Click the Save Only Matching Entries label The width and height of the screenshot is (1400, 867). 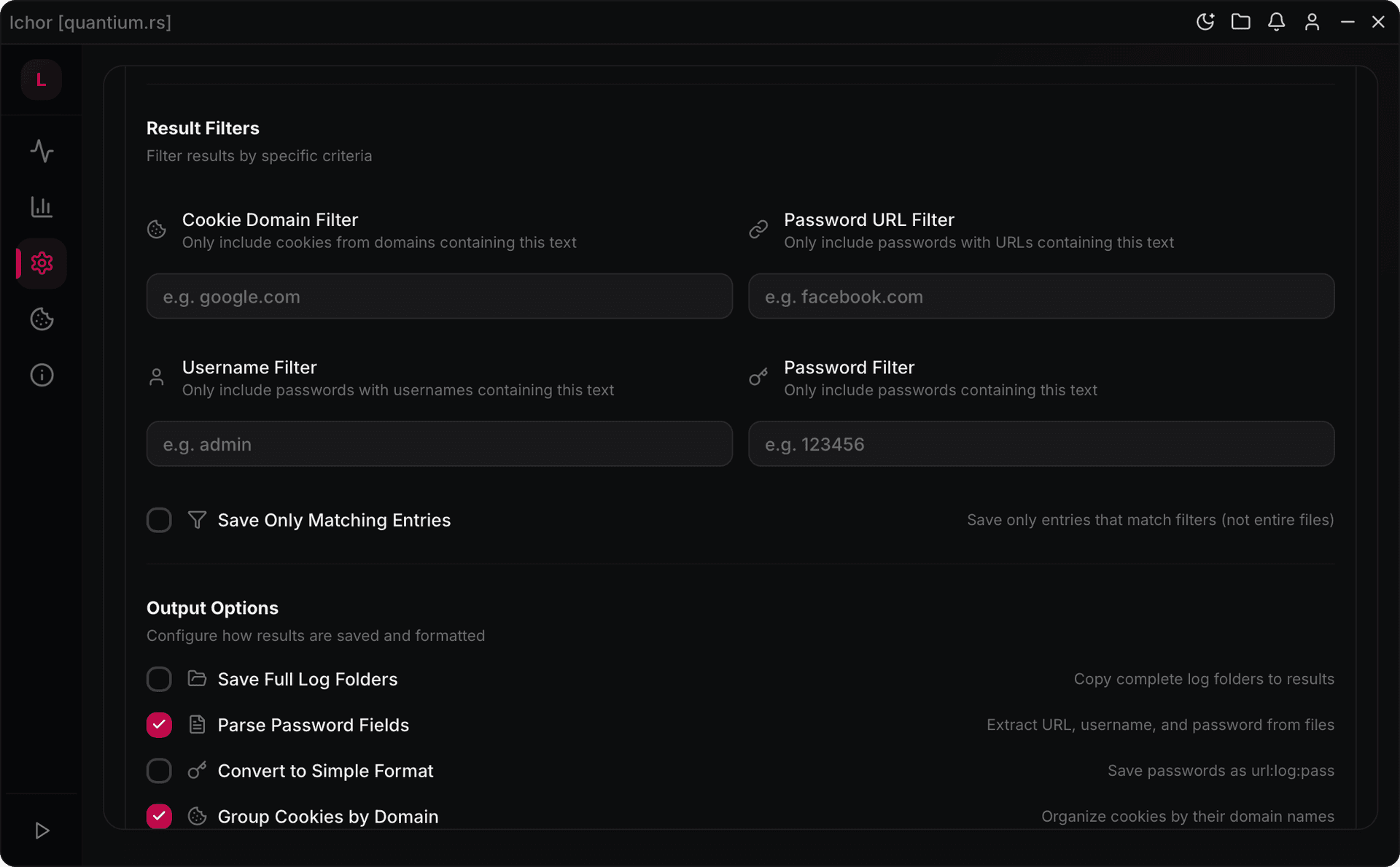point(334,520)
